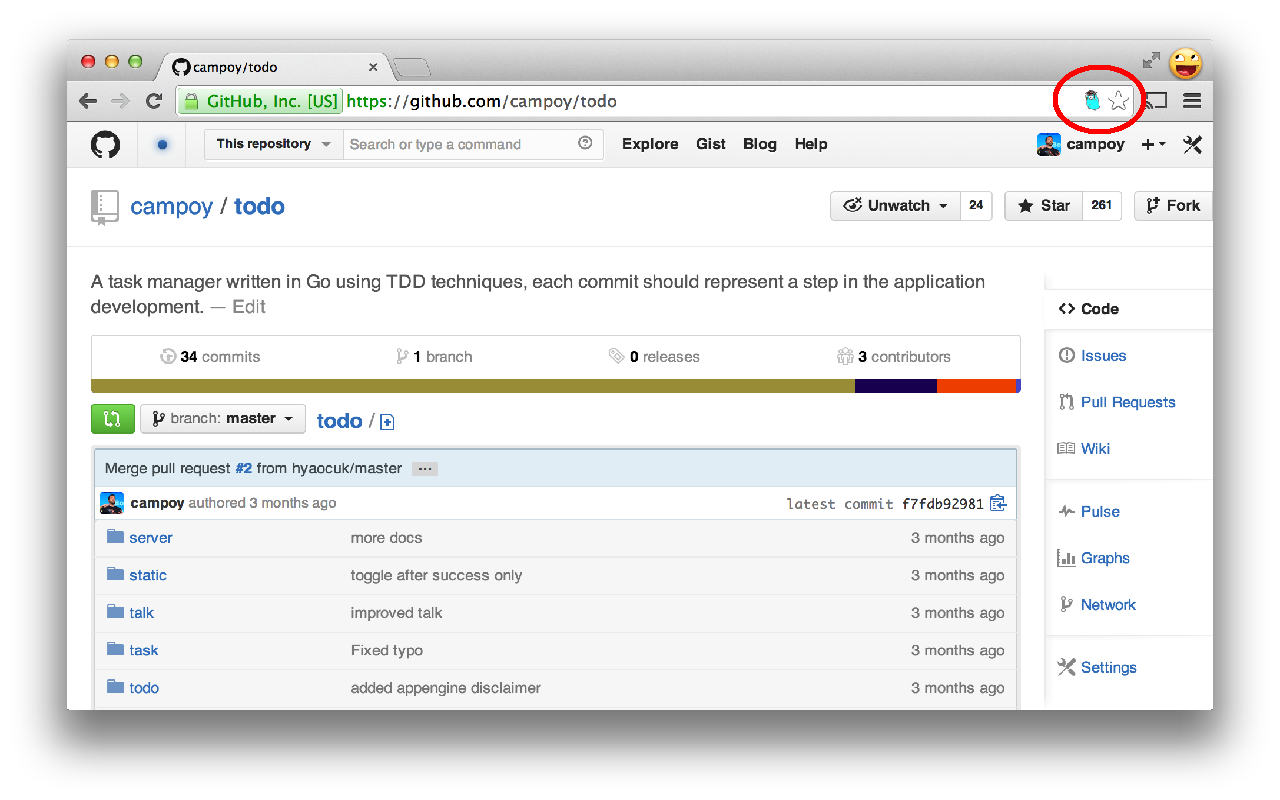
Task: Open the blue notifications indicator
Action: [162, 144]
